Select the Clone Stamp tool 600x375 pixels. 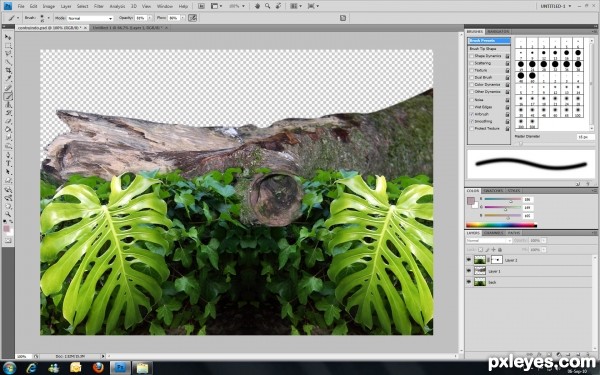[x=8, y=105]
